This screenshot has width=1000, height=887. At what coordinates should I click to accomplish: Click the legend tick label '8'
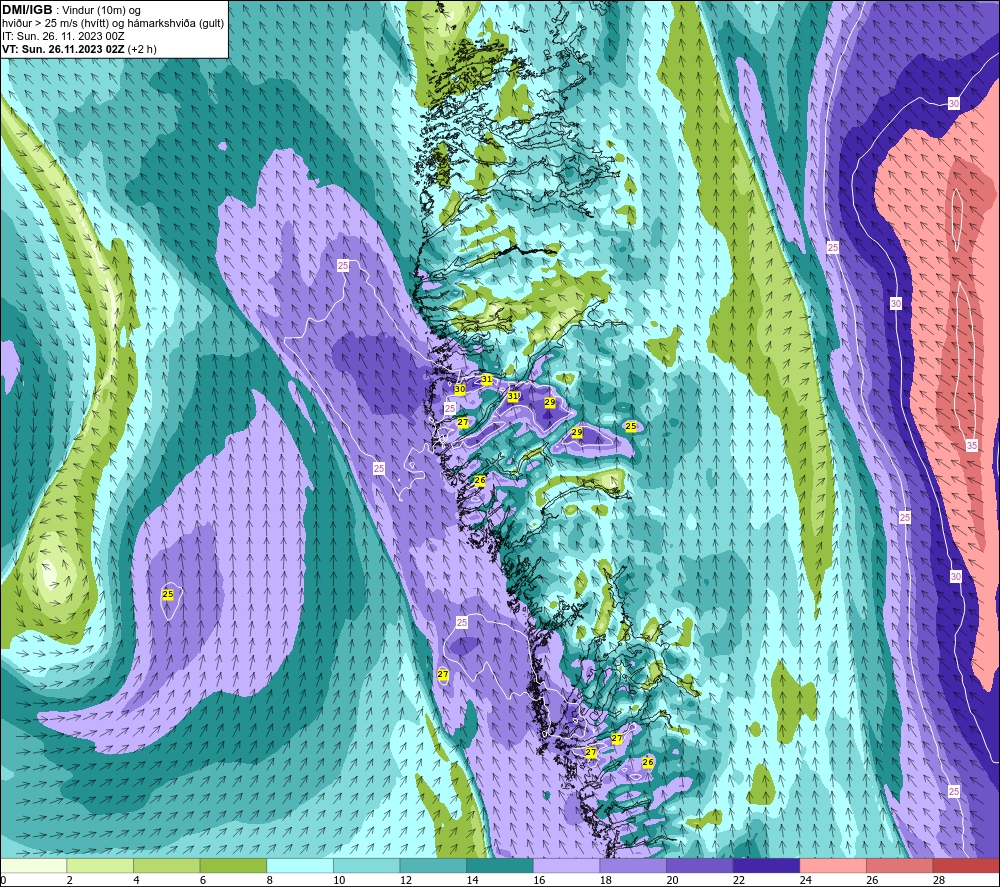[x=270, y=880]
